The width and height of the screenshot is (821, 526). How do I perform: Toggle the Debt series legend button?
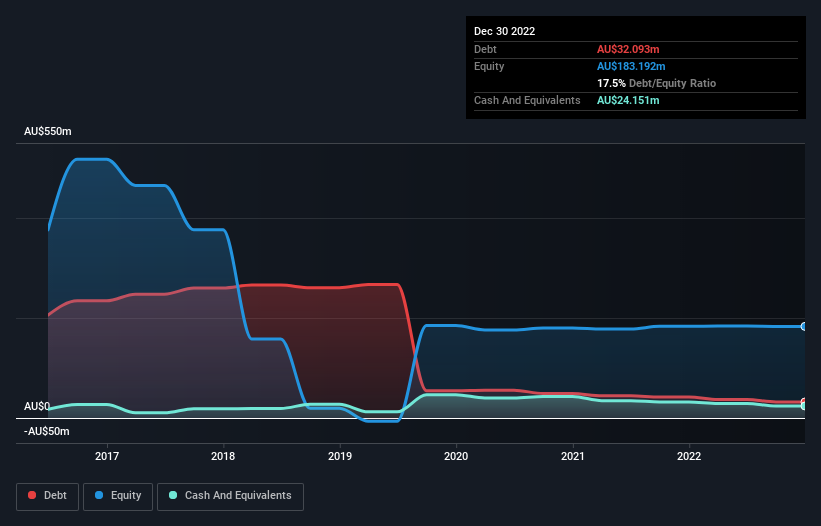point(47,496)
